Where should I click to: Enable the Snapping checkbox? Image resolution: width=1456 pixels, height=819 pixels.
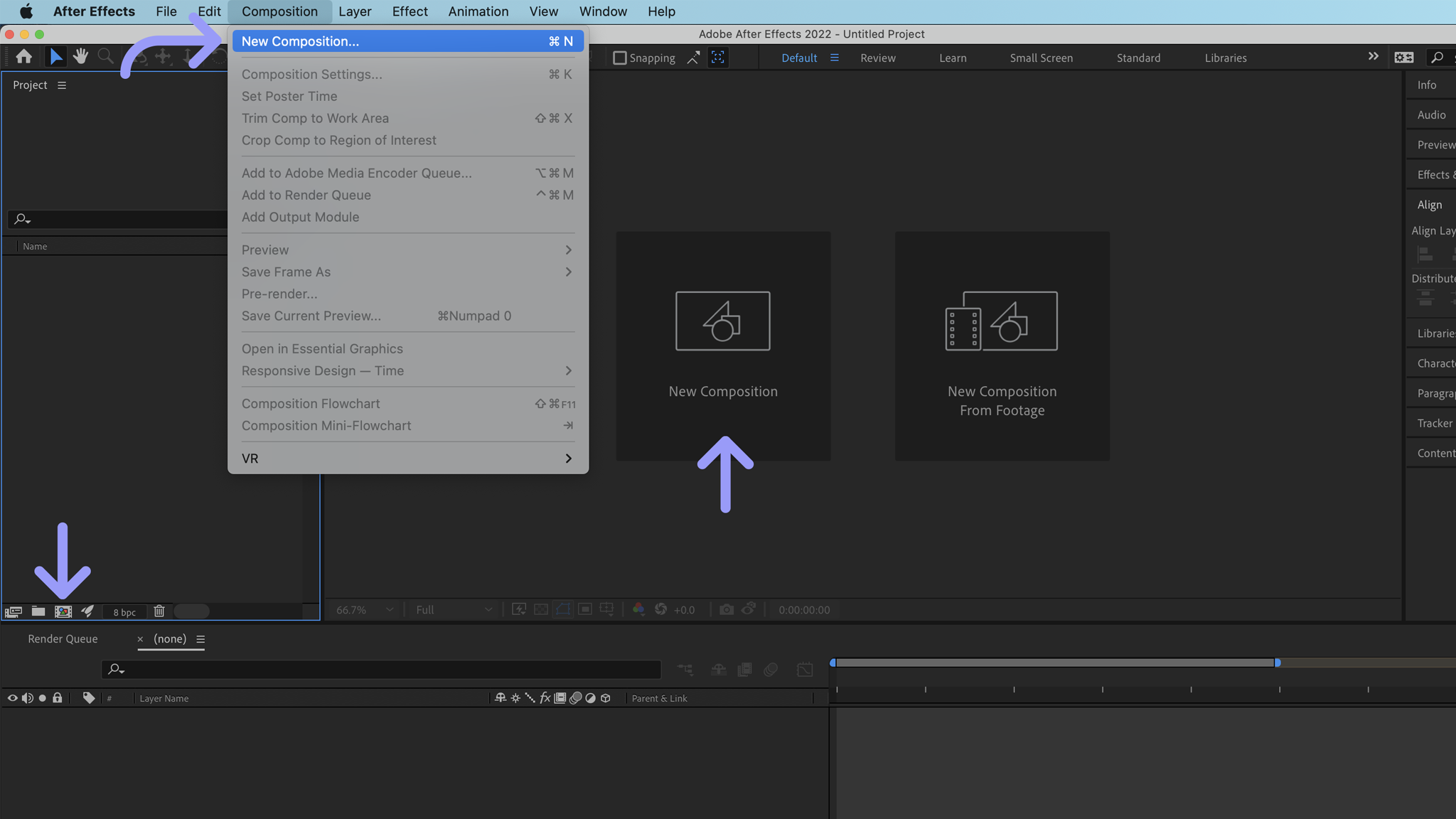coord(619,58)
